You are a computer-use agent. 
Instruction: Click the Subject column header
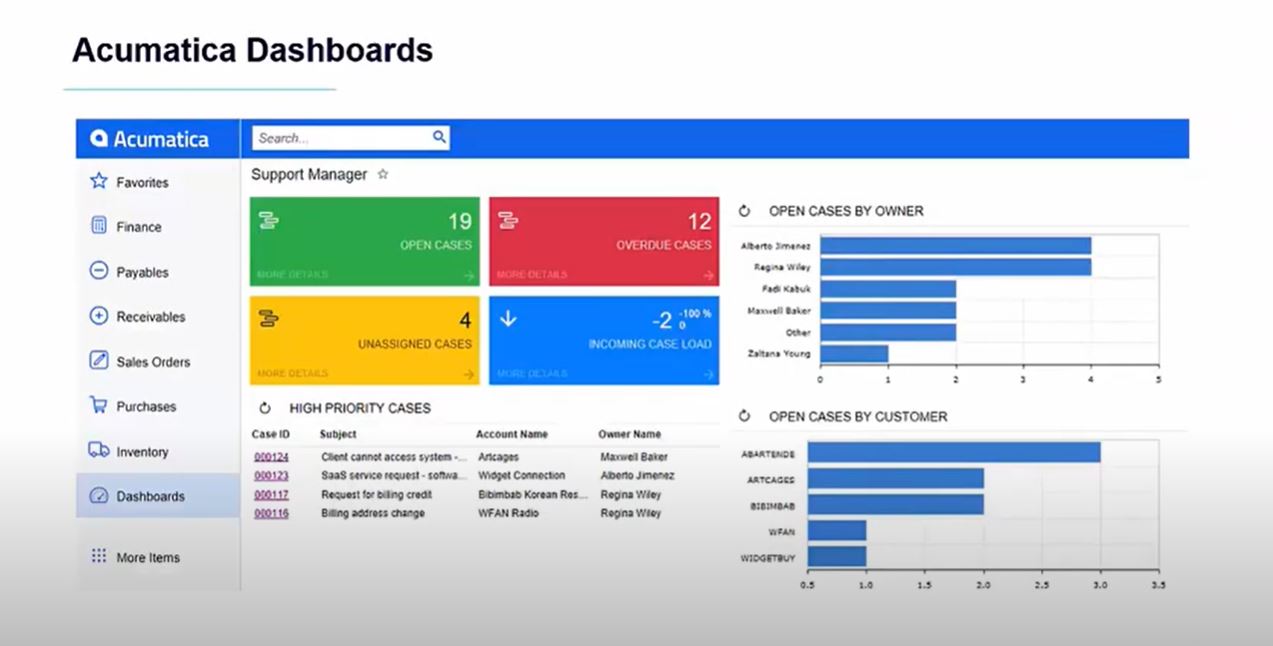tap(338, 434)
